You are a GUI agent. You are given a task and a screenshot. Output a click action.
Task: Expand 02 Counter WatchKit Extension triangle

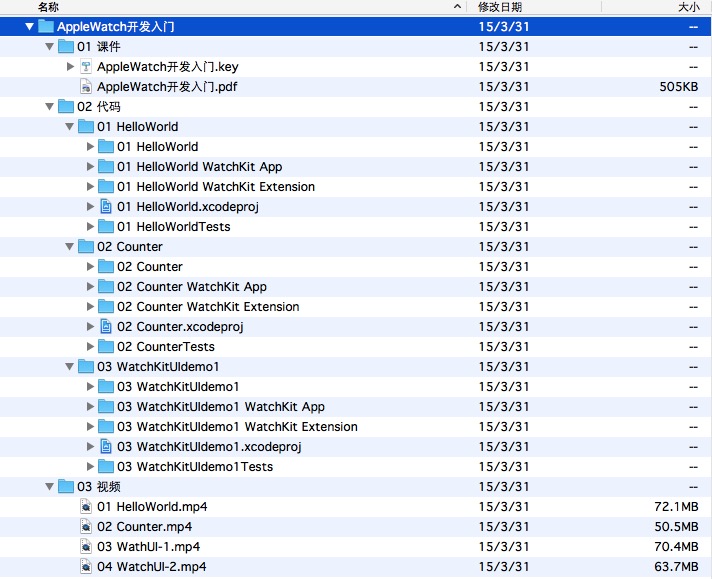pos(90,307)
